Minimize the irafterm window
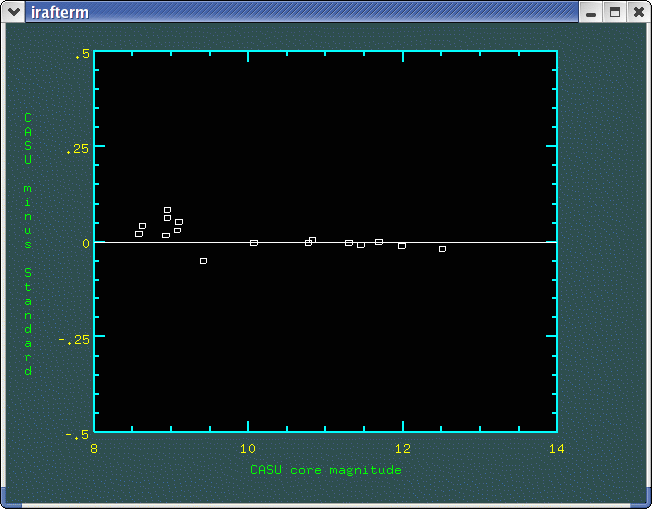The height and width of the screenshot is (509, 652). pos(592,12)
